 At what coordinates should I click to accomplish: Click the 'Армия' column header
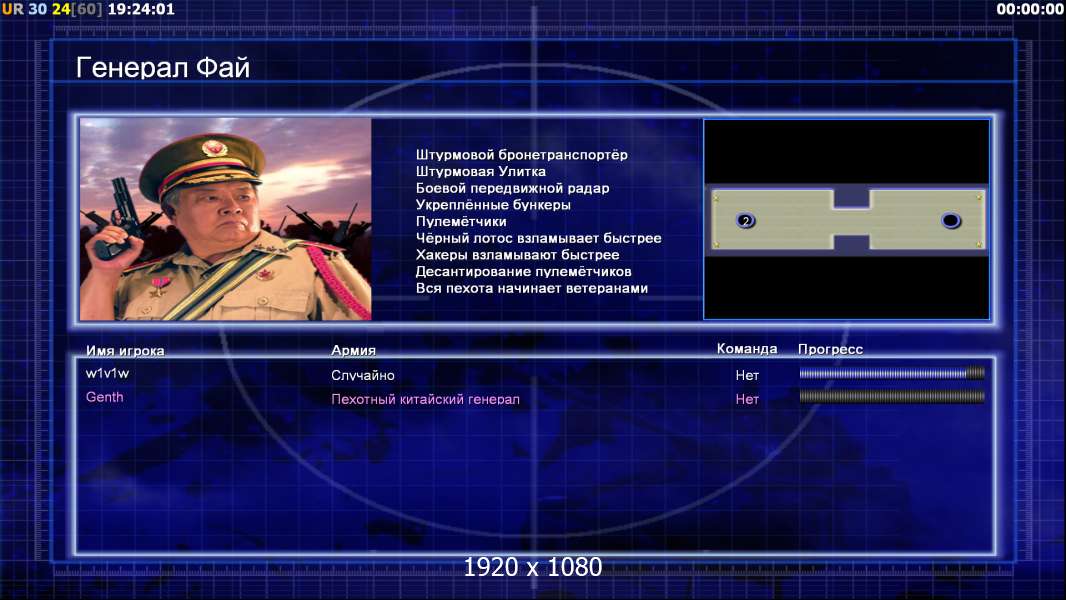click(354, 350)
